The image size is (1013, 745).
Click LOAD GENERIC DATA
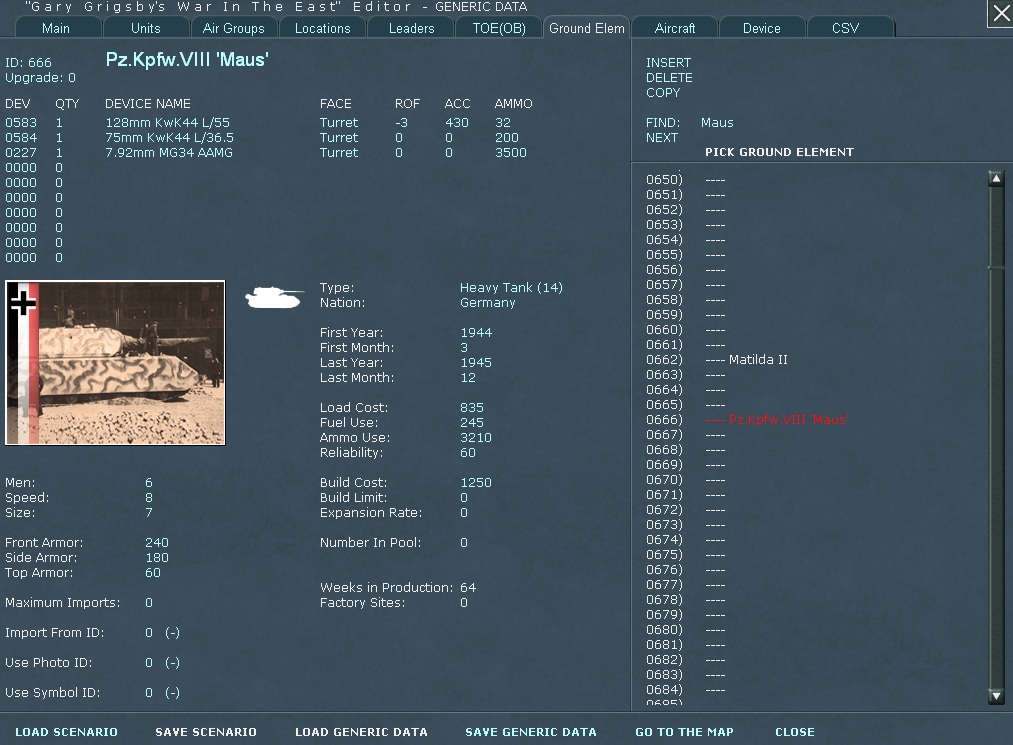tap(361, 732)
